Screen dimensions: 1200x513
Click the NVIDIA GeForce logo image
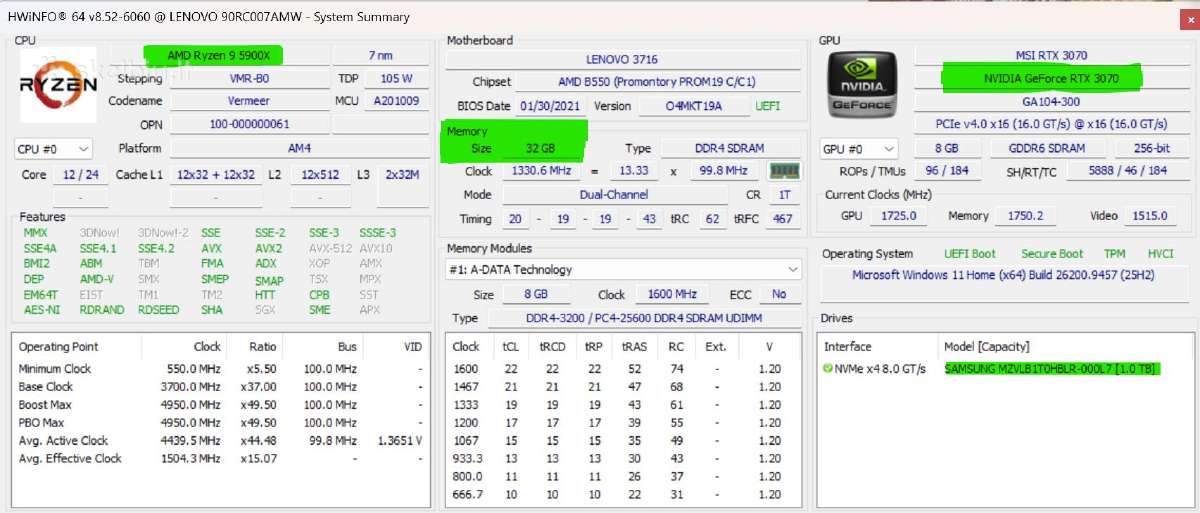click(x=864, y=84)
